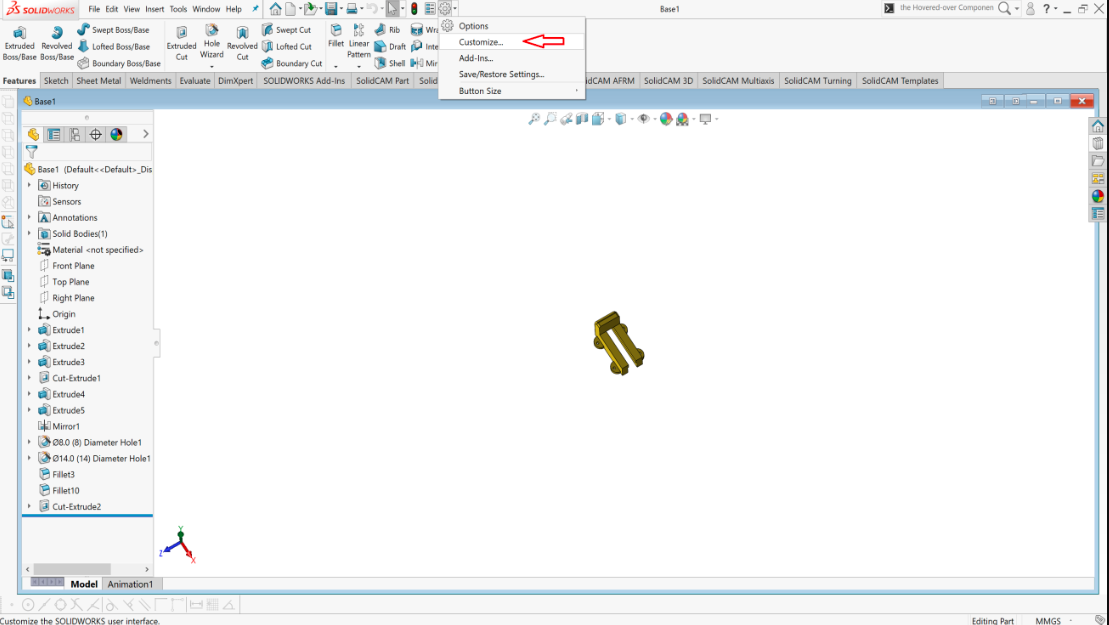Expand hidden FeatureManager tabs chevron
The height and width of the screenshot is (625, 1109).
coord(146,134)
